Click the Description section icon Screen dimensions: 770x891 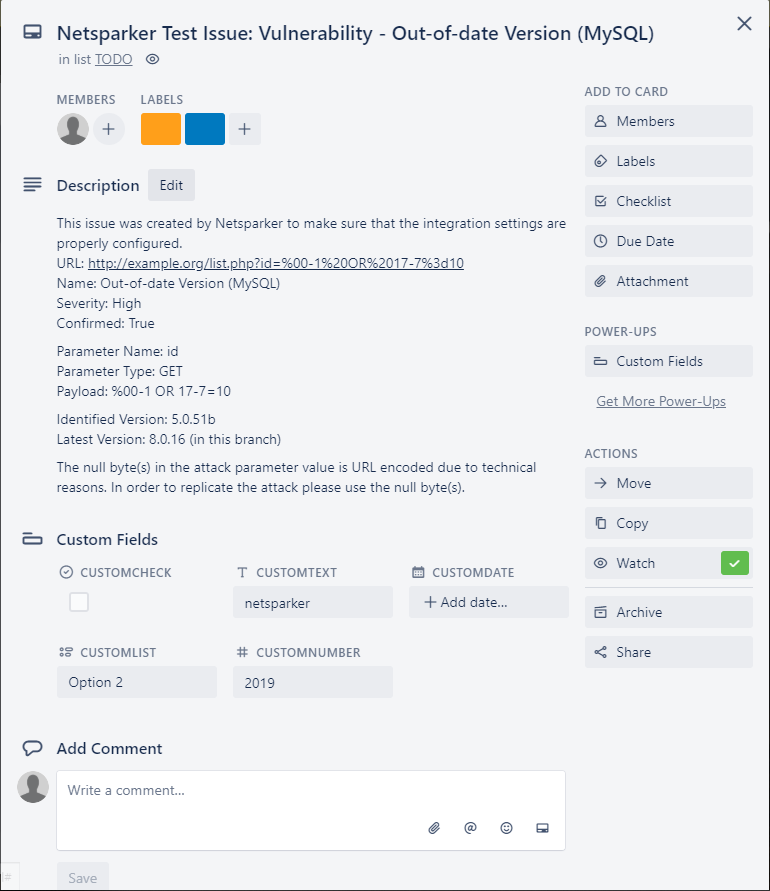(31, 183)
